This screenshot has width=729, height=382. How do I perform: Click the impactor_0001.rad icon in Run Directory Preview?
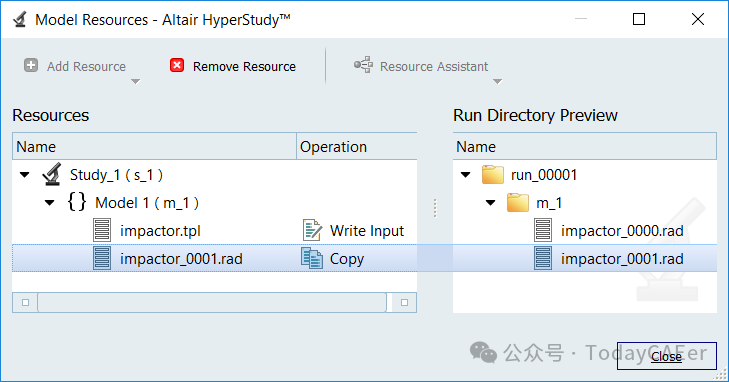coord(543,258)
